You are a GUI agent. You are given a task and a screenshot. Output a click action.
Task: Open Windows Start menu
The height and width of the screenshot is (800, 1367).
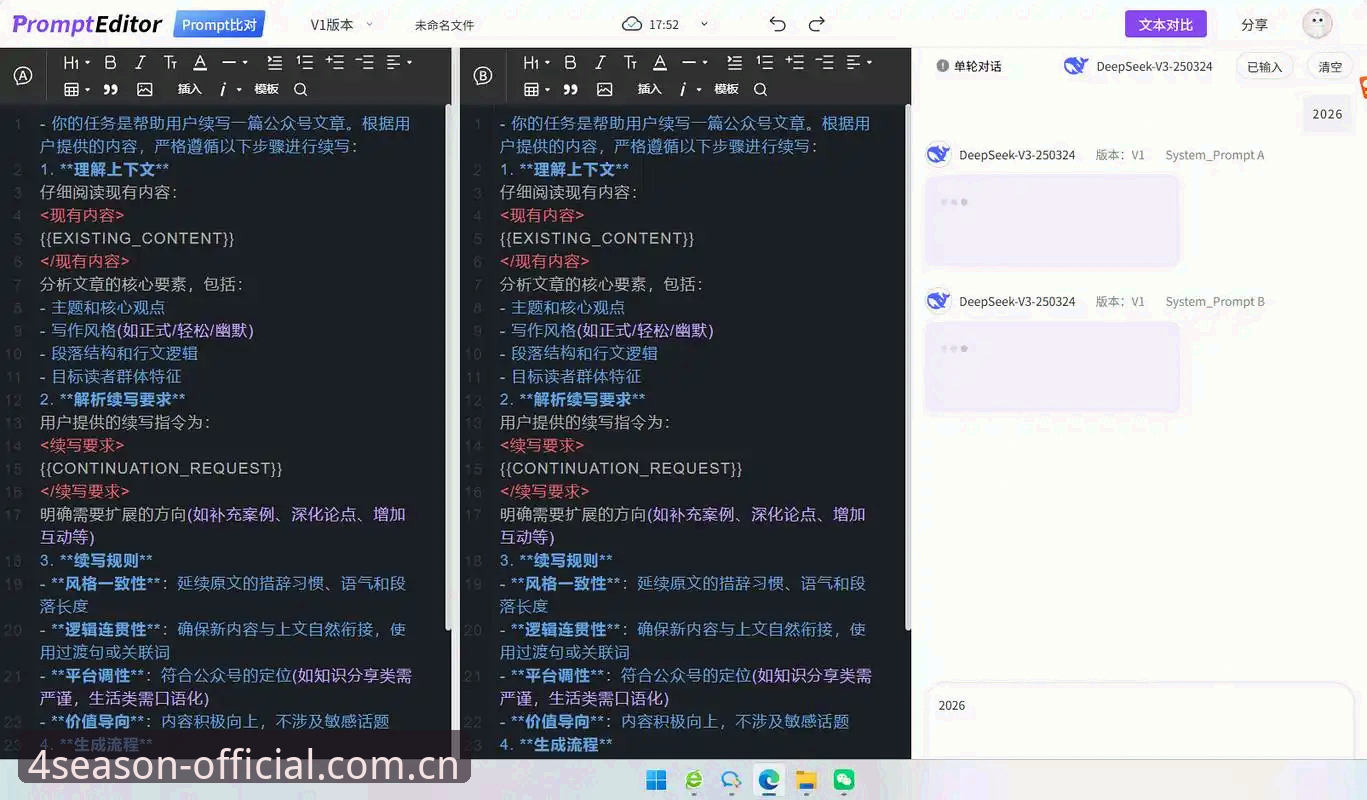[657, 781]
